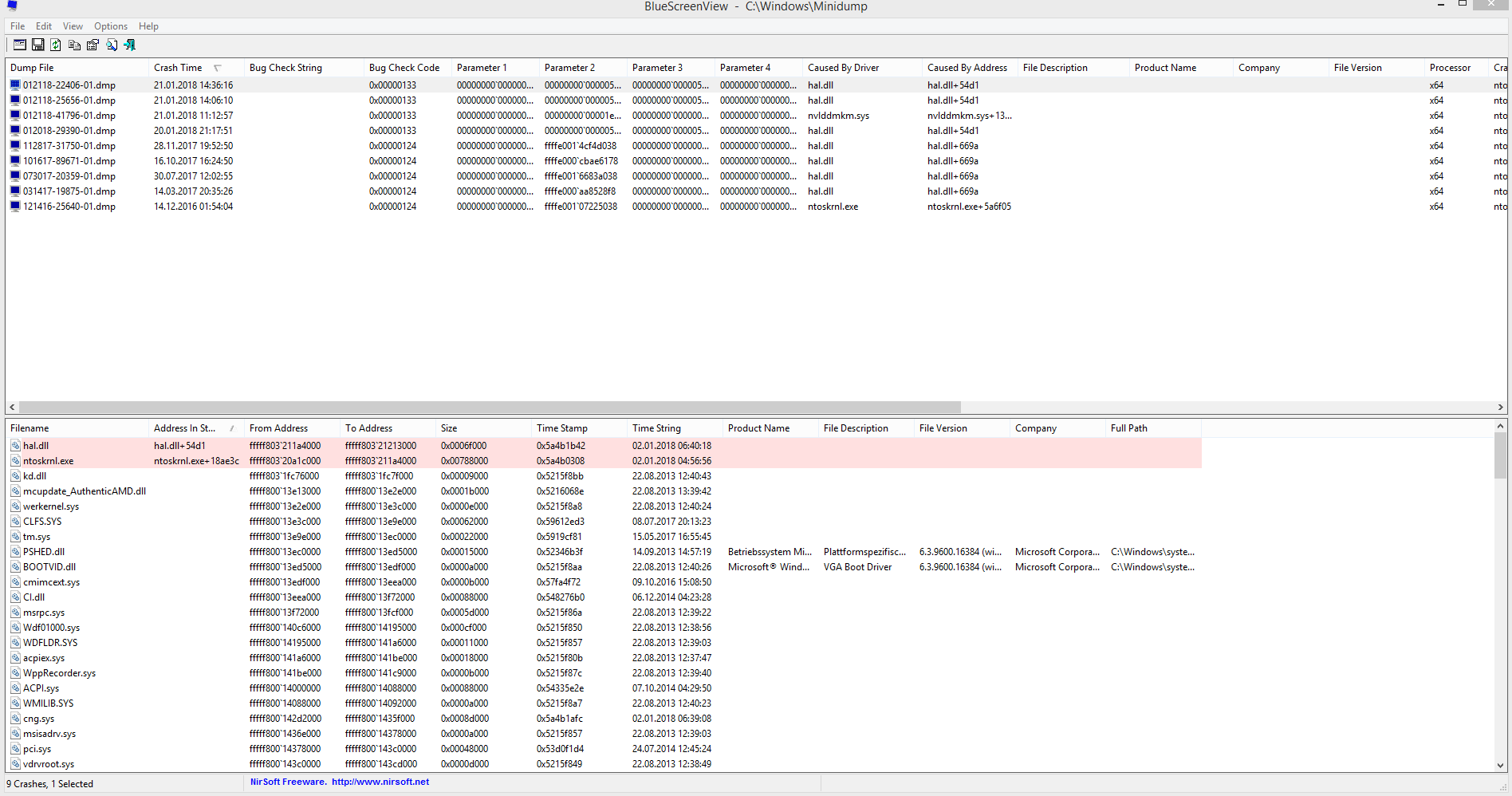Image resolution: width=1512 pixels, height=796 pixels.
Task: Select the CLFS.SYS driver row
Action: tap(603, 522)
